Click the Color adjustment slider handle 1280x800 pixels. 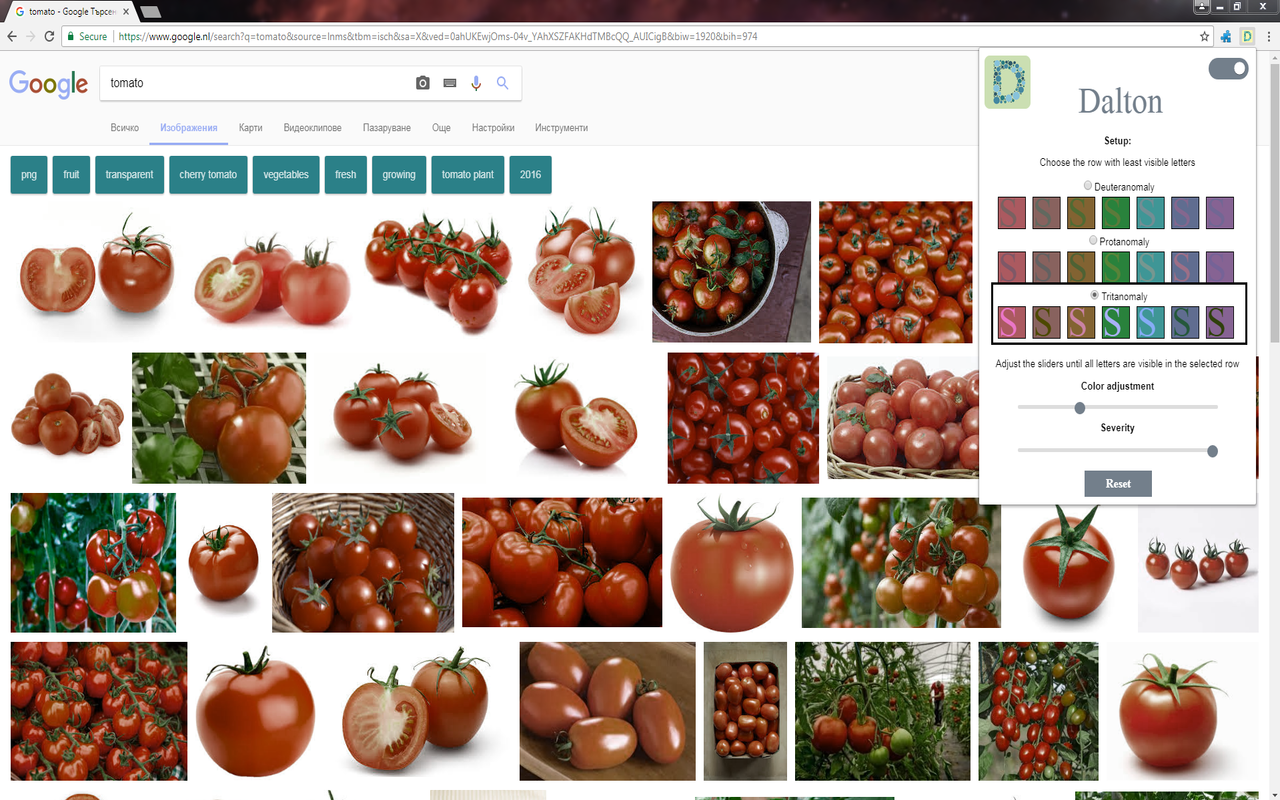click(1079, 407)
